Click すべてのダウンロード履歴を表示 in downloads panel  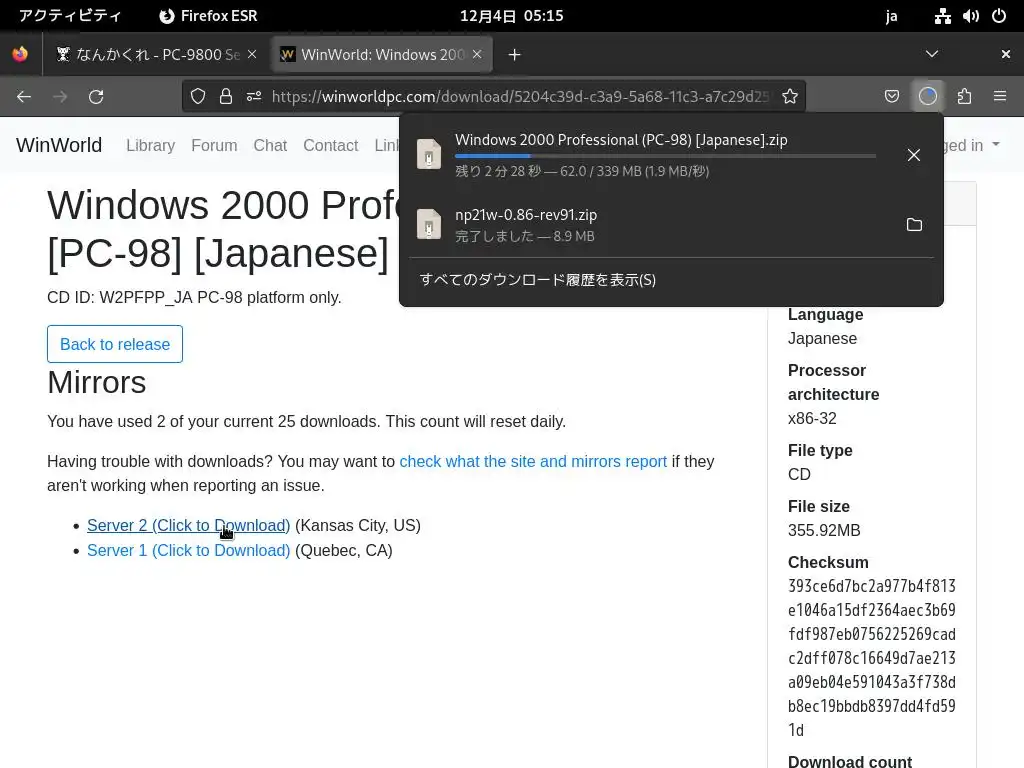coord(537,280)
